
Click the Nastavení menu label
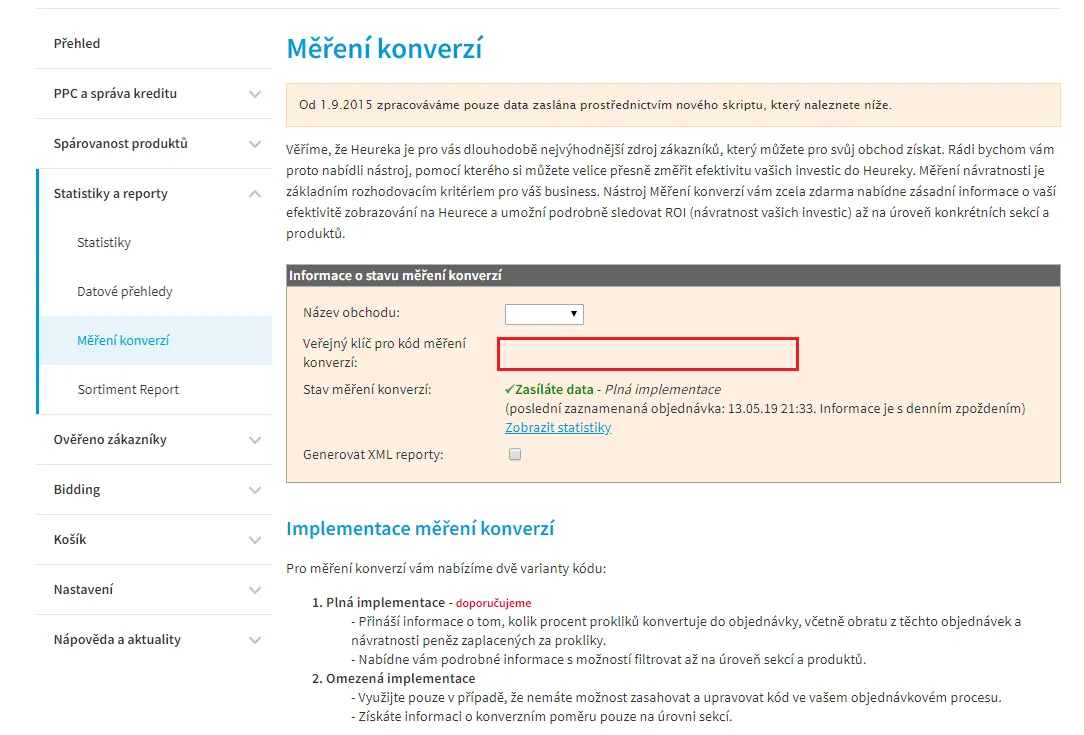pyautogui.click(x=83, y=590)
